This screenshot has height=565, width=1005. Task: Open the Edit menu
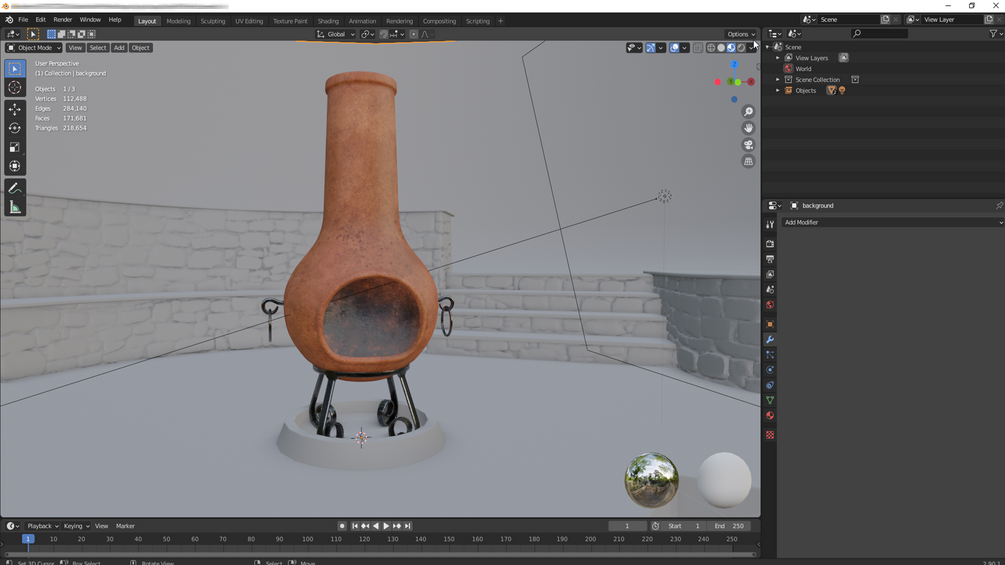[x=40, y=20]
